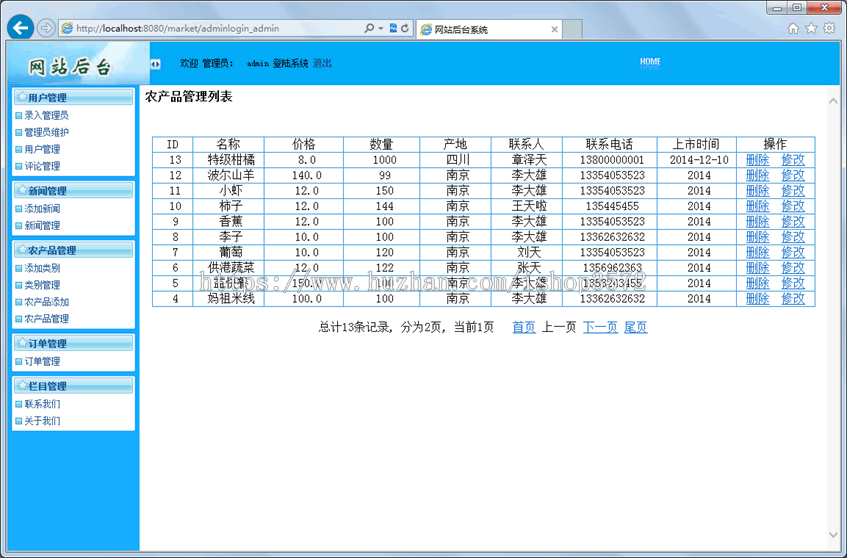Select the 网站后台系统 browser tab
847x558 pixels.
pos(489,30)
